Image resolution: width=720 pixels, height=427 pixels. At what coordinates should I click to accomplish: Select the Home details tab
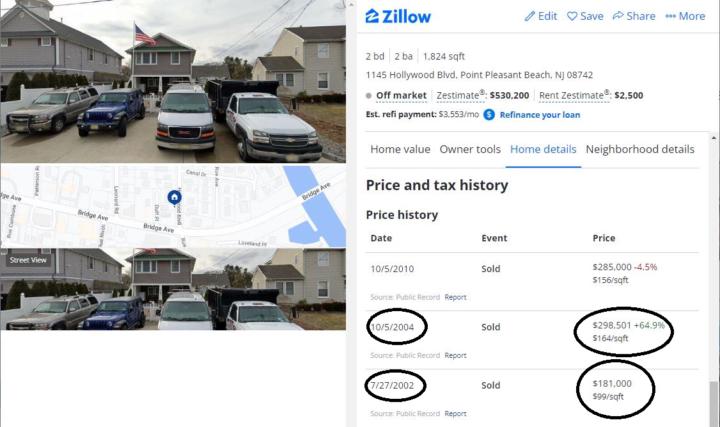click(543, 149)
